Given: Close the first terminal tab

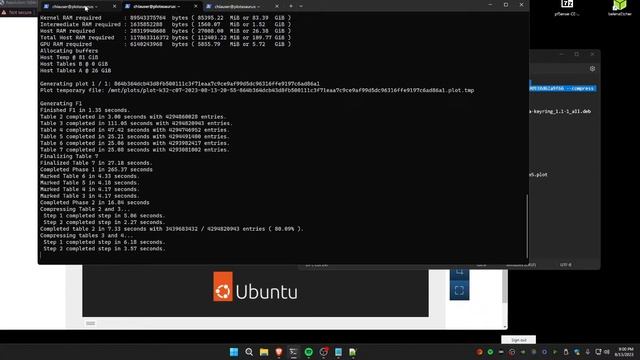Looking at the screenshot, I should 114,7.
